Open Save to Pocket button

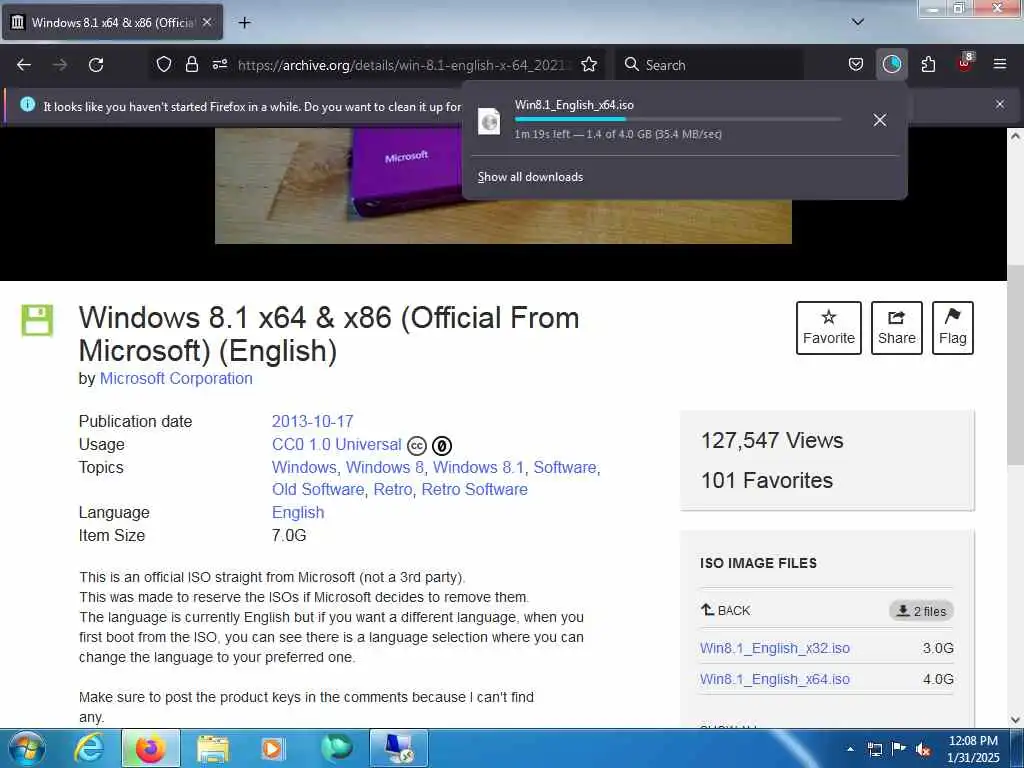(856, 65)
